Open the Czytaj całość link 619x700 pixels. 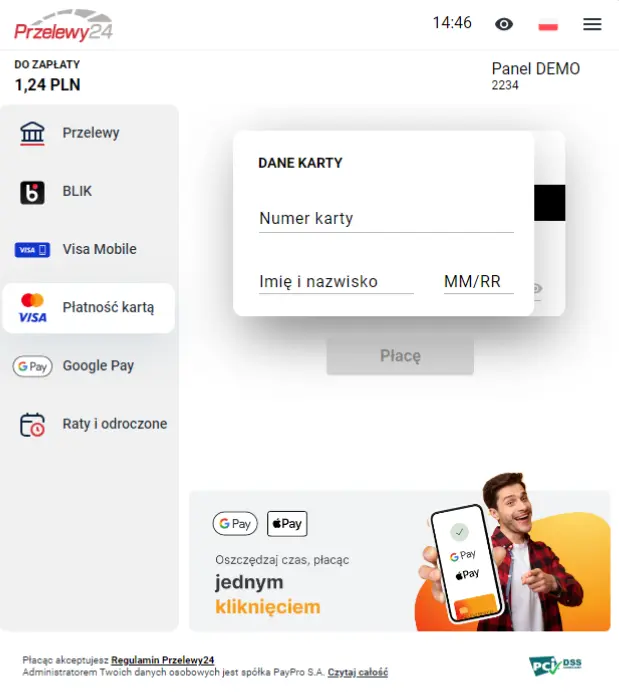[357, 672]
